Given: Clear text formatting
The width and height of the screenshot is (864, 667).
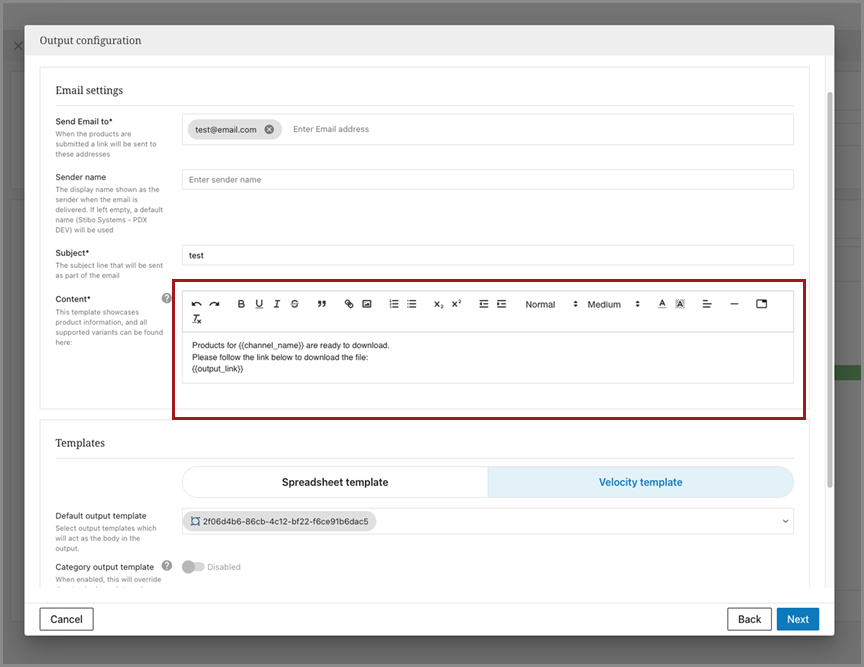Looking at the screenshot, I should coord(197,320).
